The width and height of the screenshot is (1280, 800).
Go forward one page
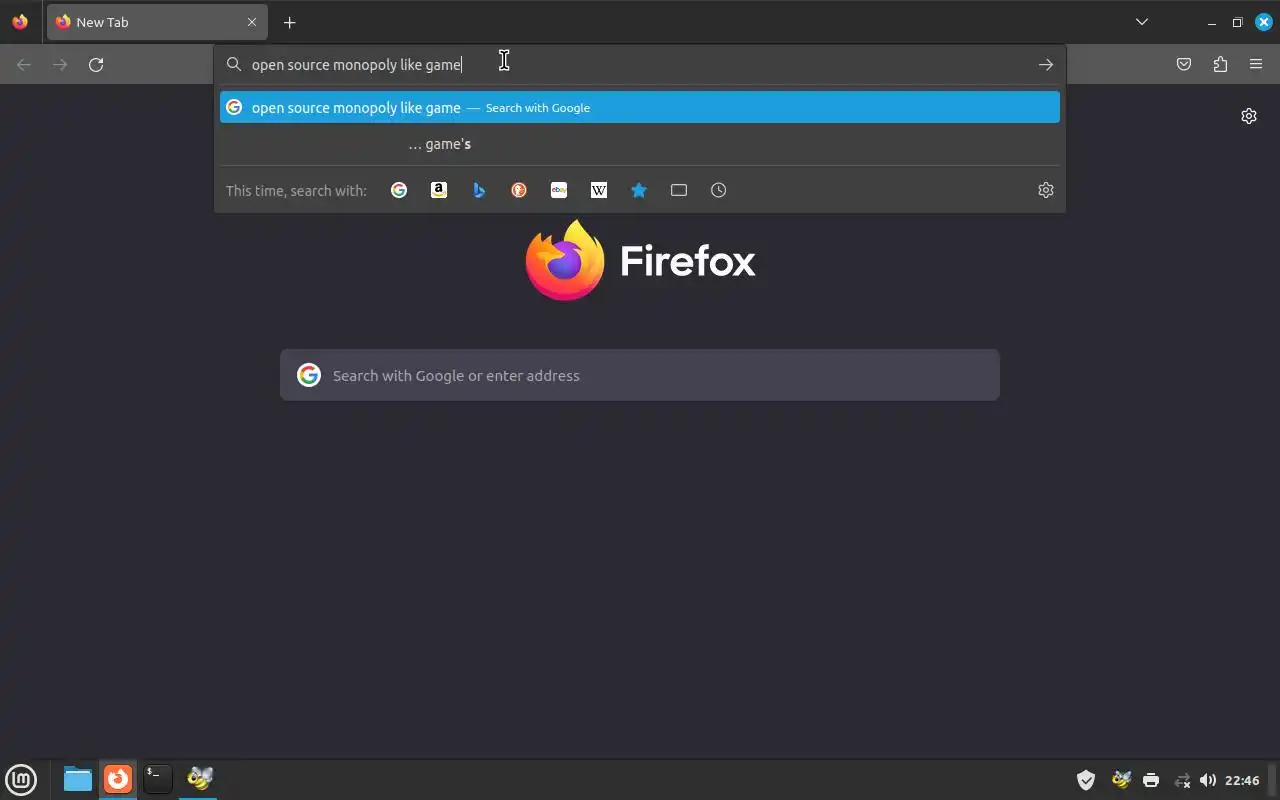click(60, 64)
